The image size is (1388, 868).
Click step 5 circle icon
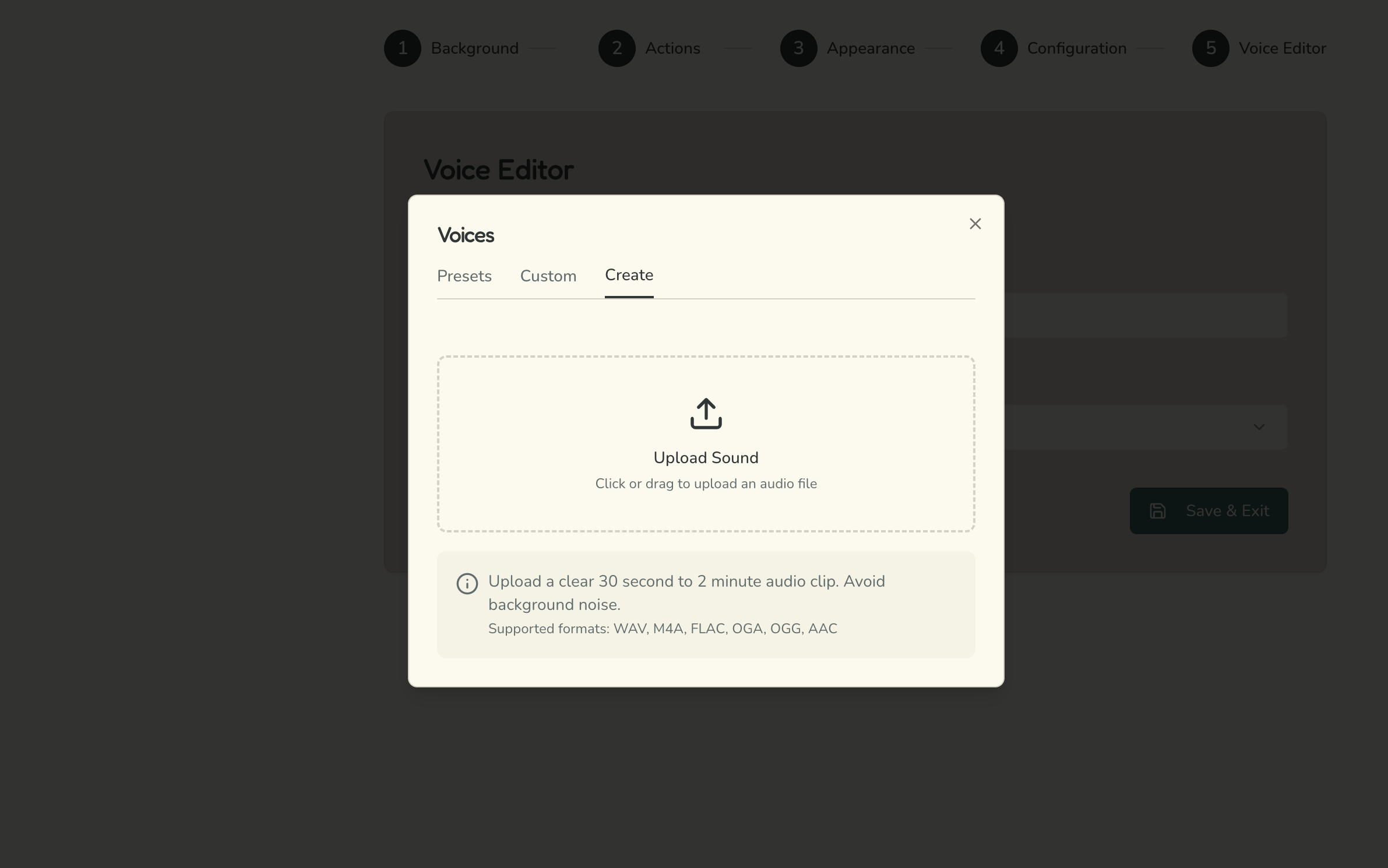1210,48
